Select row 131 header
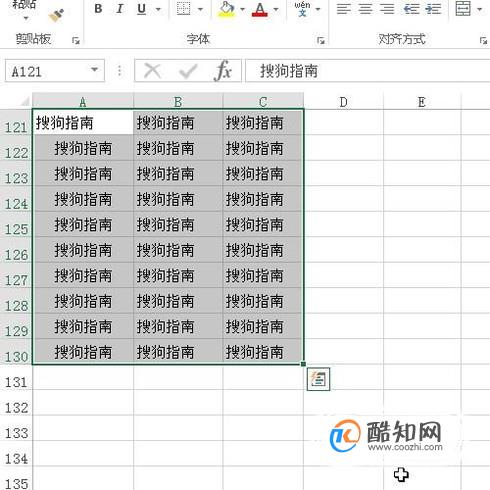This screenshot has height=490, width=490. [x=16, y=382]
